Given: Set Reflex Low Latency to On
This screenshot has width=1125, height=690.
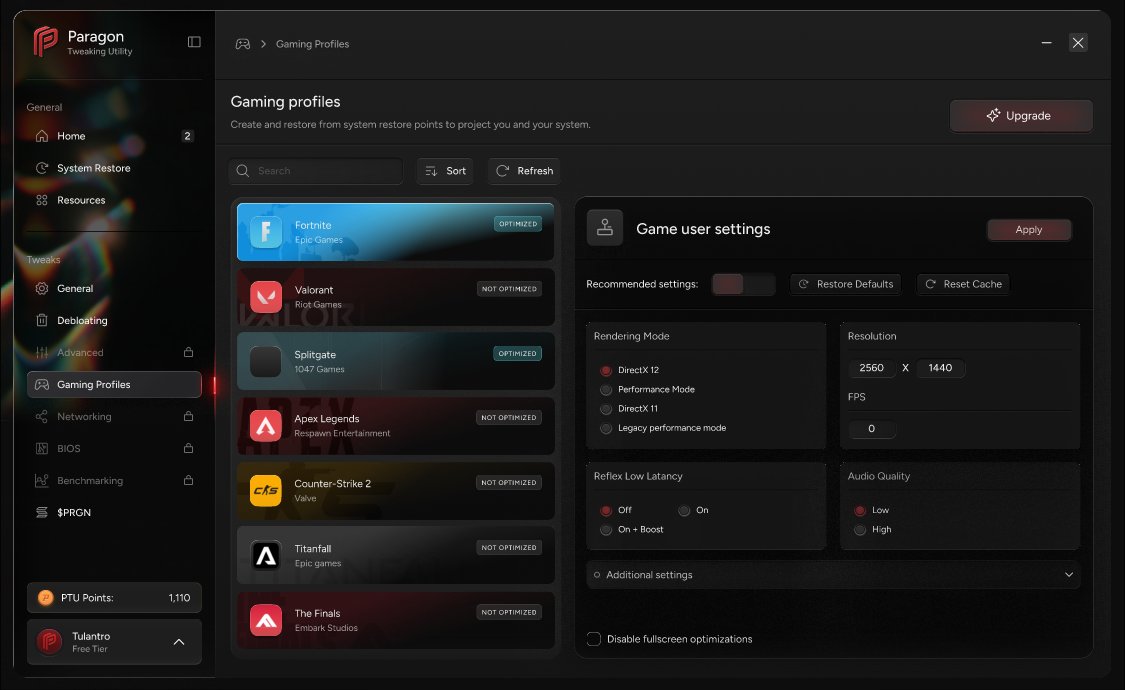Looking at the screenshot, I should coord(684,511).
